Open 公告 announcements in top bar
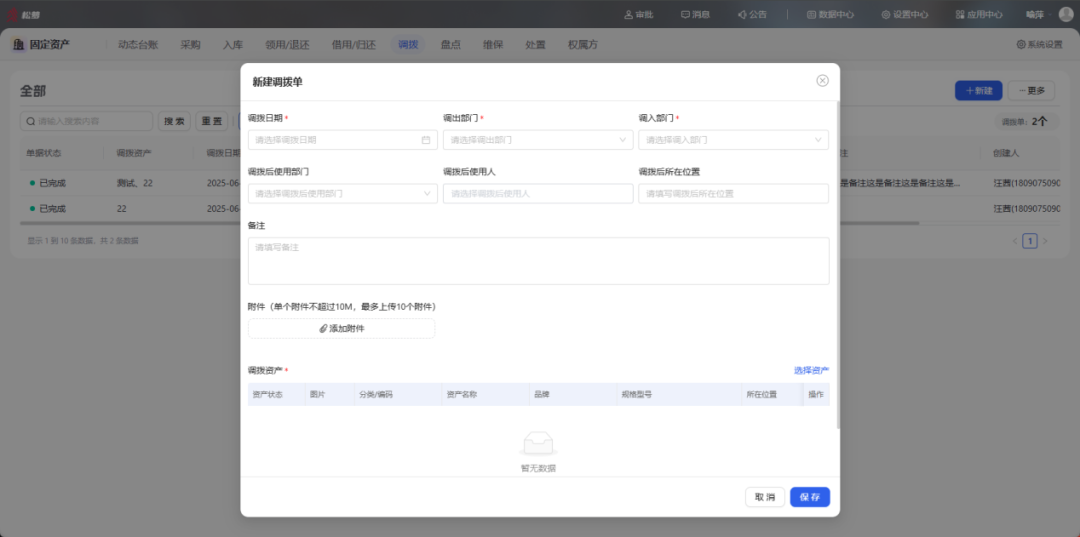1080x537 pixels. [752, 15]
